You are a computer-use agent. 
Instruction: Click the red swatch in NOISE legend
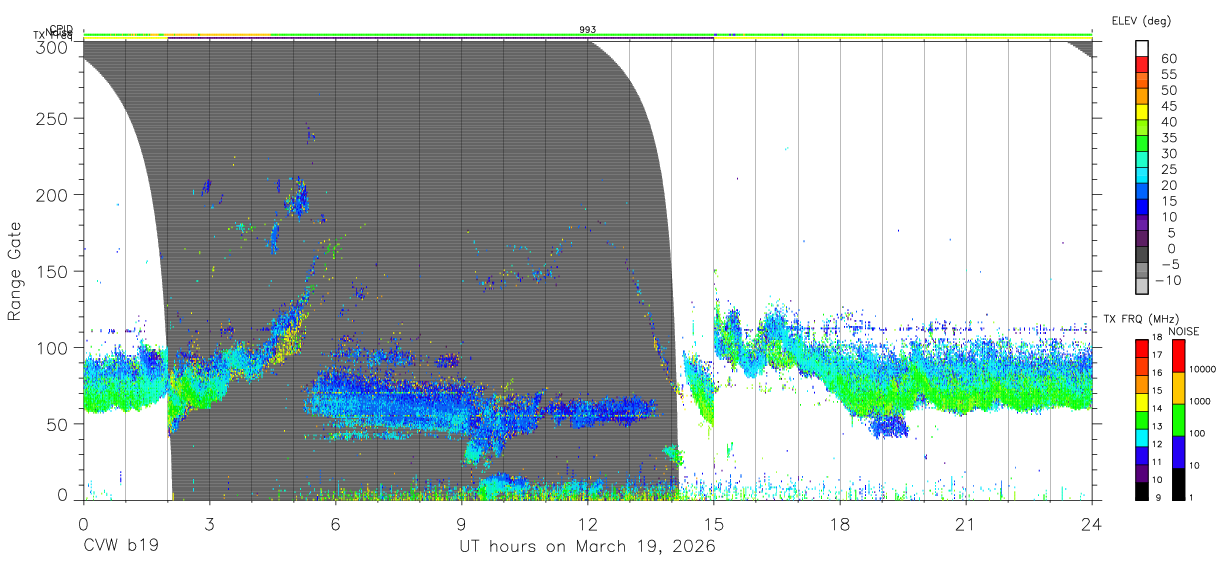tap(1178, 356)
